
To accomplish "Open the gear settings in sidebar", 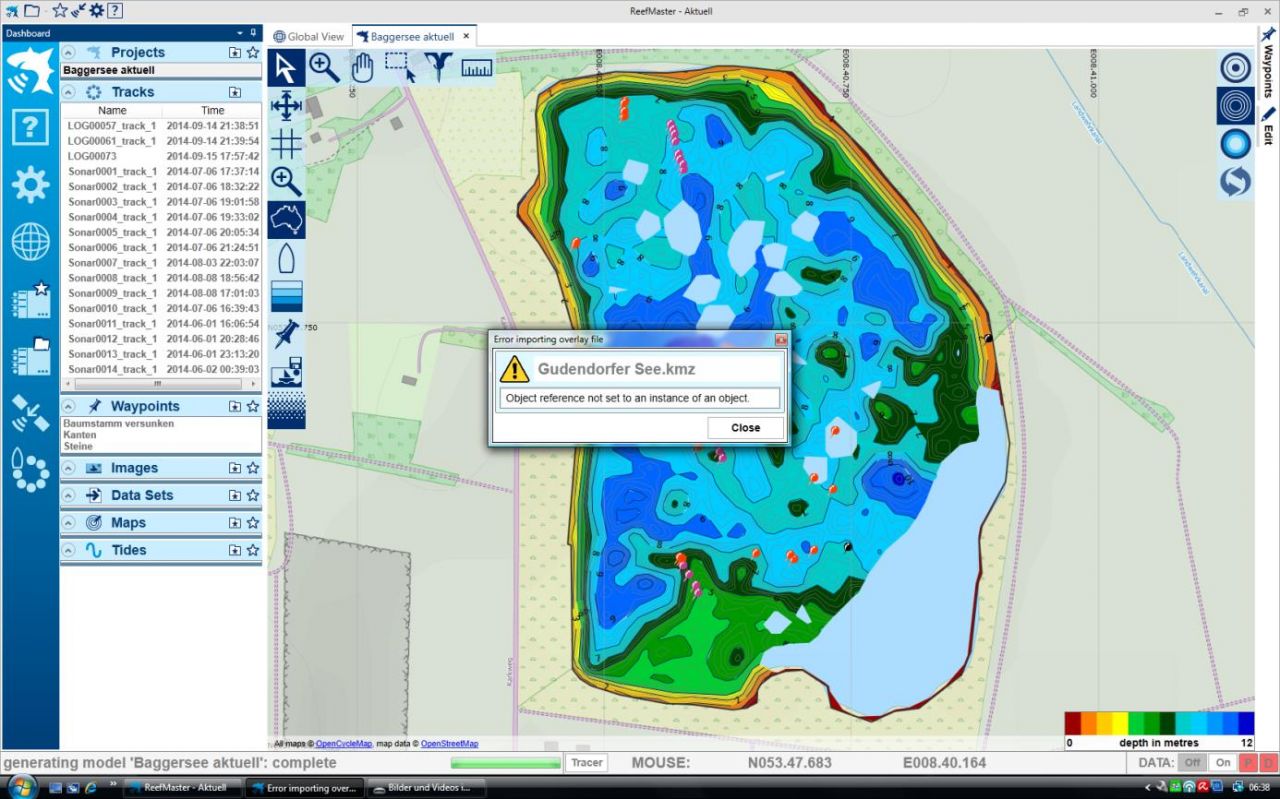I will pos(30,185).
